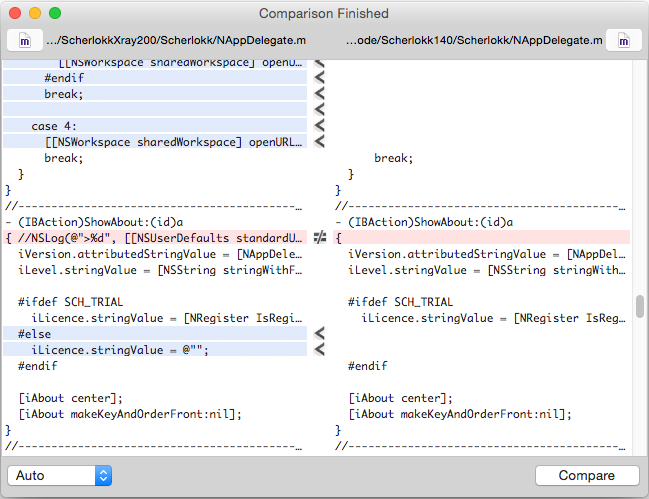649x499 pixels.
Task: Click the '[iAbout center];' line in left pane
Action: [x=70, y=397]
